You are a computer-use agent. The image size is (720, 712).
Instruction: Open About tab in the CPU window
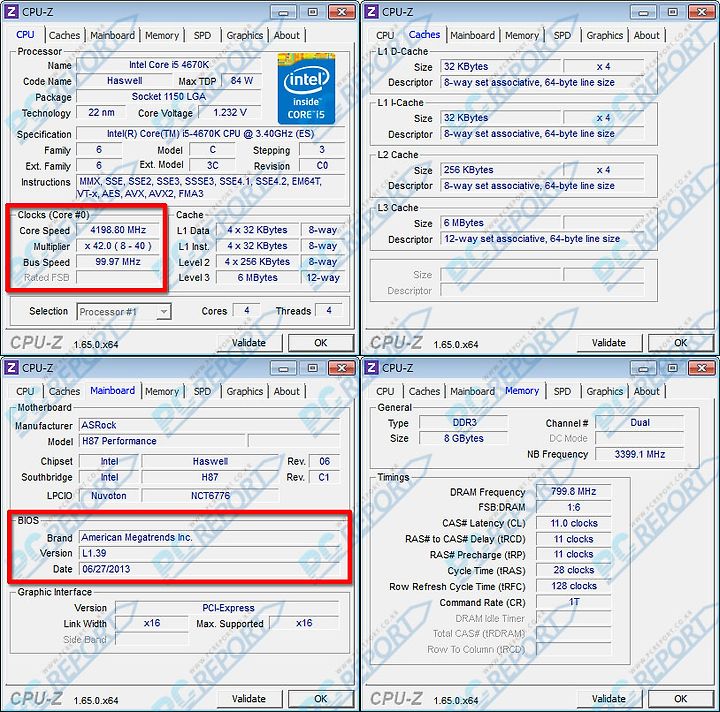click(x=287, y=35)
